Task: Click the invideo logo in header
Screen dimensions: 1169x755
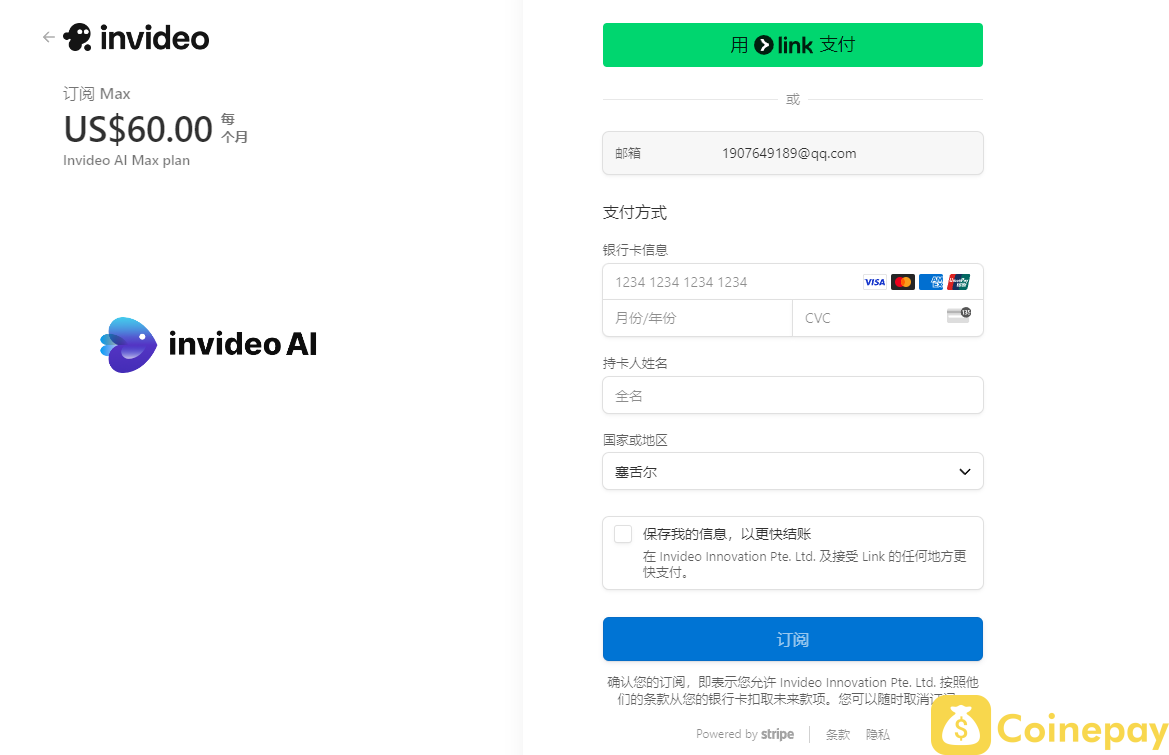Action: [x=136, y=37]
